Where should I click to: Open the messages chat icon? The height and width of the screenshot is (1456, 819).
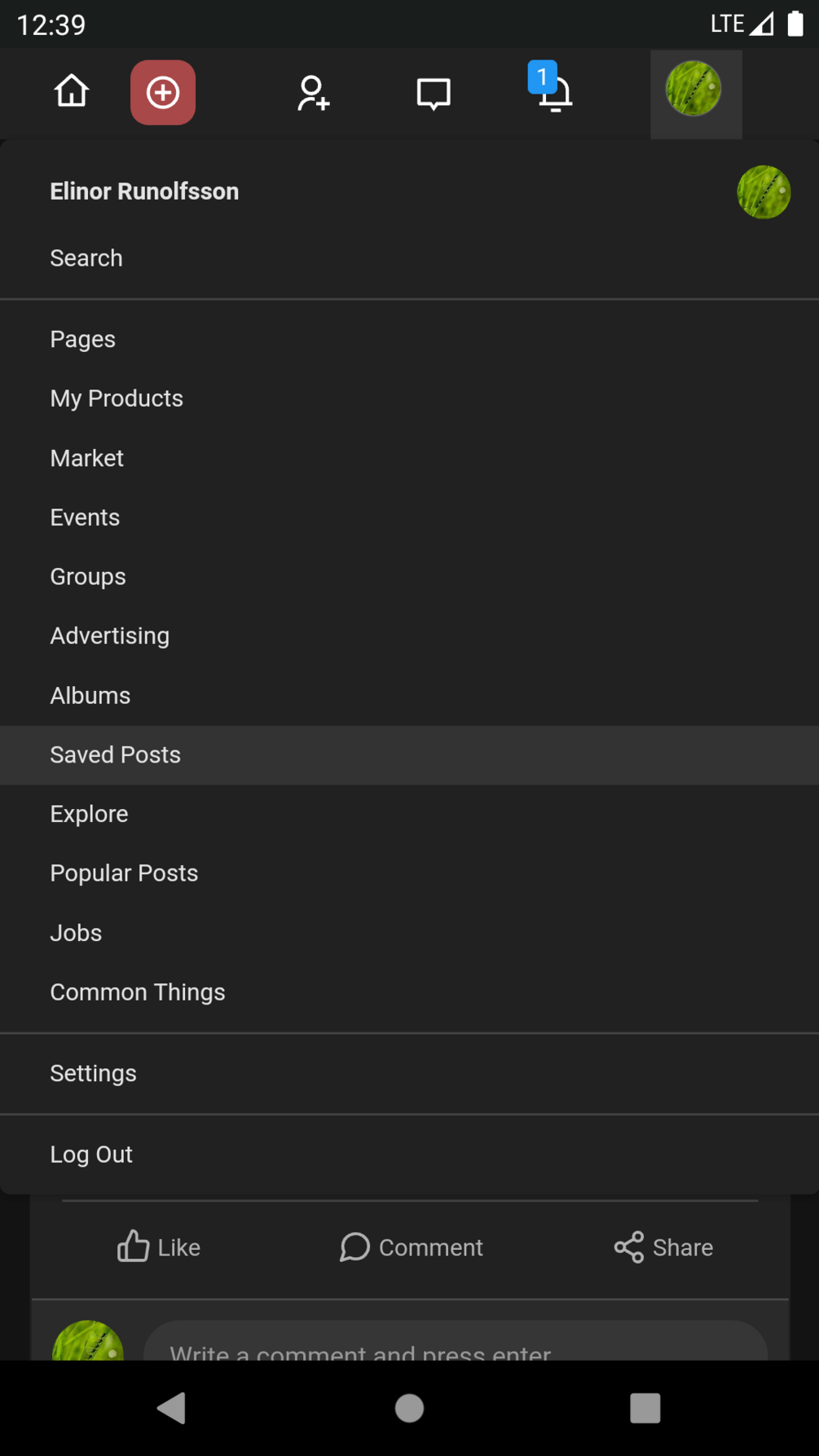tap(434, 93)
